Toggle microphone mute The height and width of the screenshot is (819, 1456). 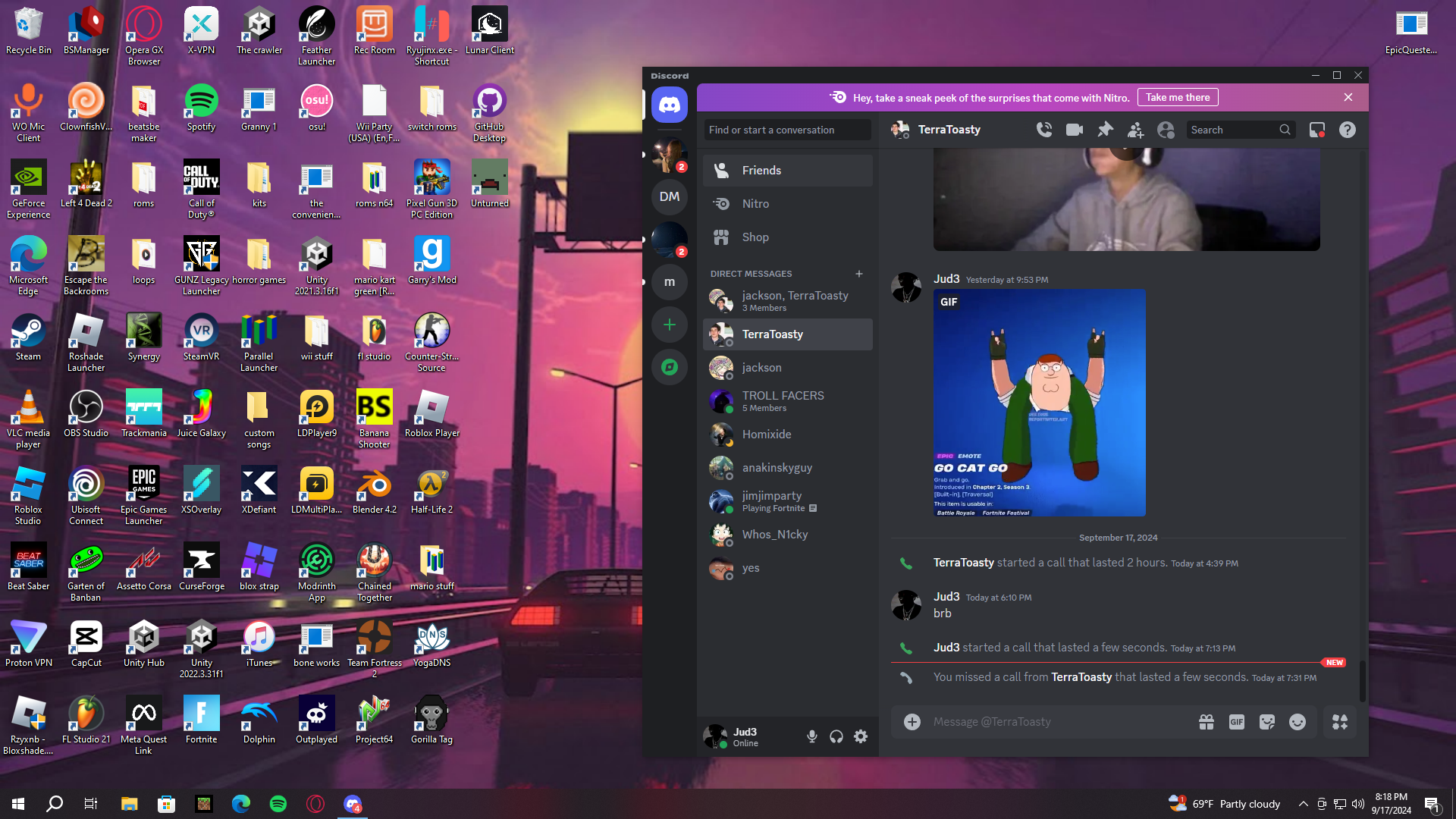(812, 736)
